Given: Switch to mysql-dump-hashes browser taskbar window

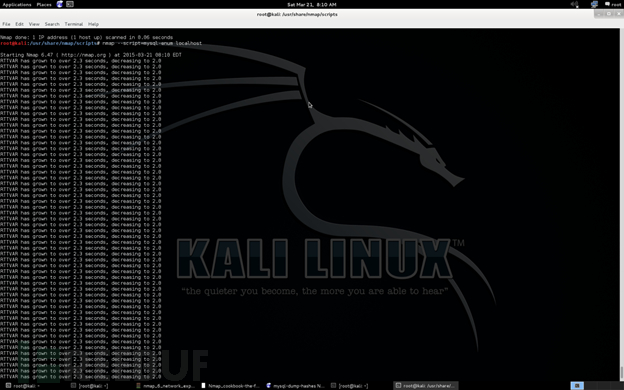Looking at the screenshot, I should (295, 386).
